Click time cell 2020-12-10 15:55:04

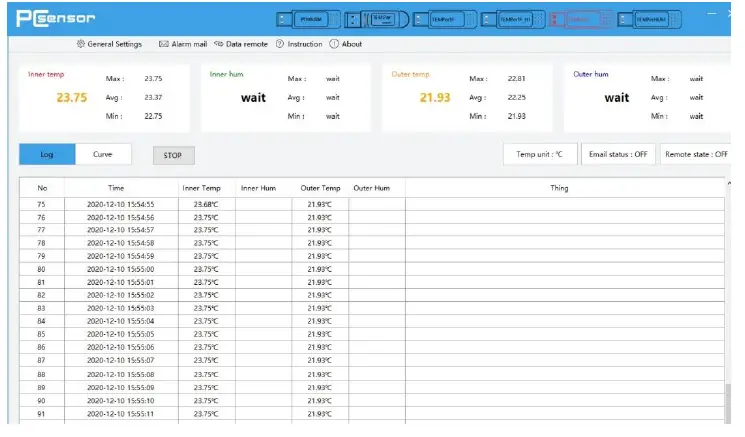121,321
